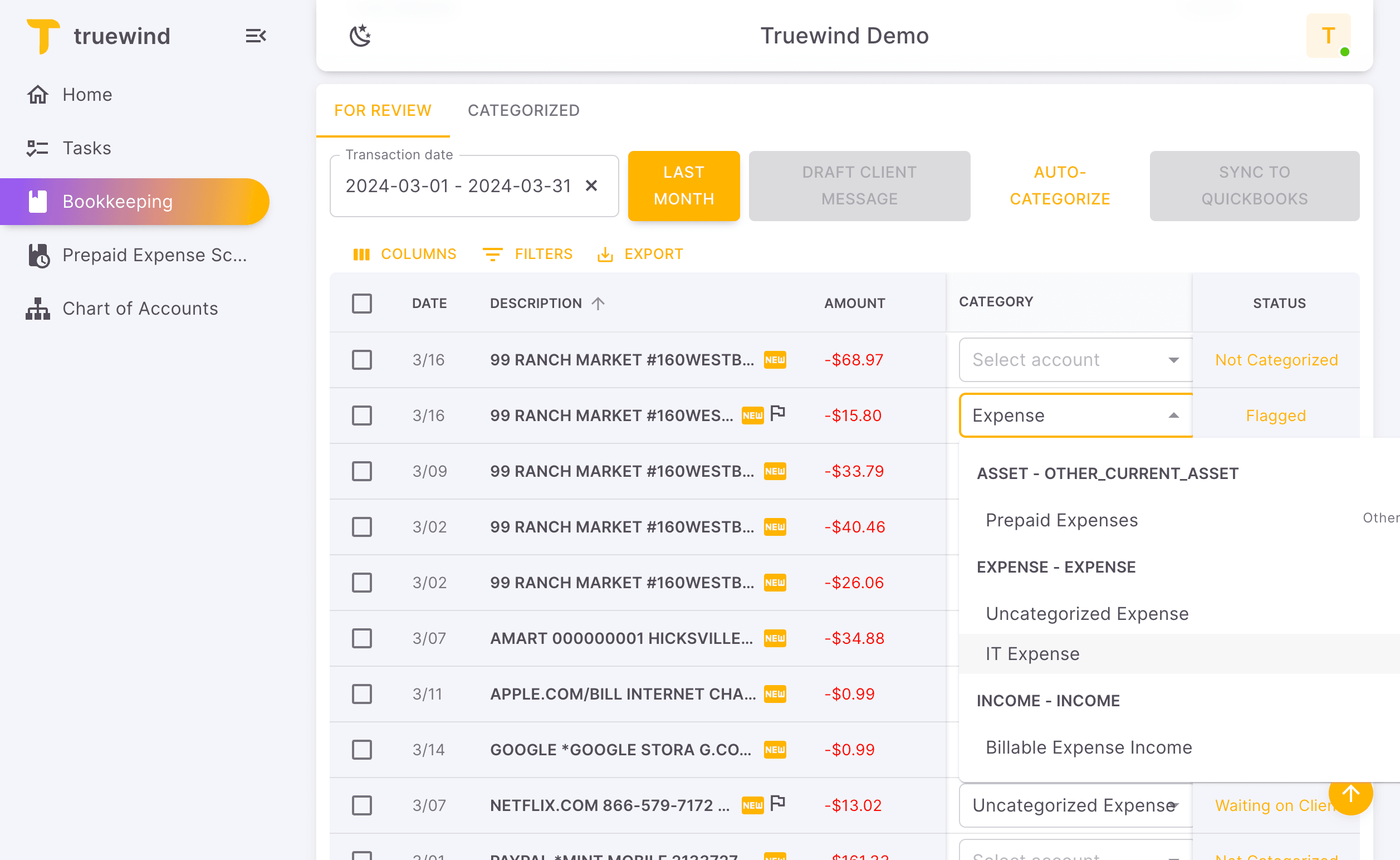This screenshot has width=1400, height=860.
Task: Open Chart of Accounts from the sidebar
Action: pyautogui.click(x=139, y=308)
